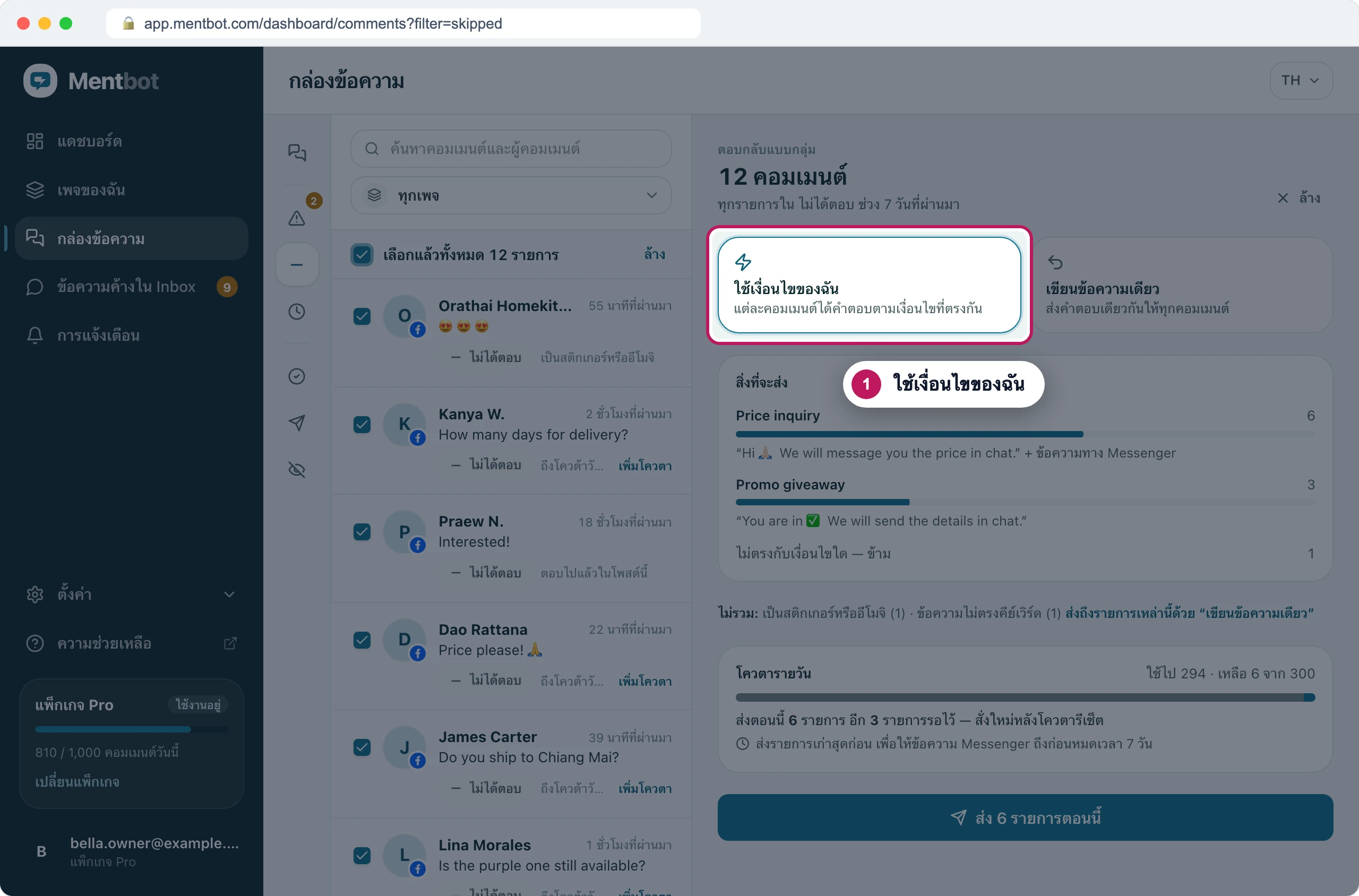Select the crossed-eye hidden filter icon
Image resolution: width=1359 pixels, height=896 pixels.
(x=297, y=470)
